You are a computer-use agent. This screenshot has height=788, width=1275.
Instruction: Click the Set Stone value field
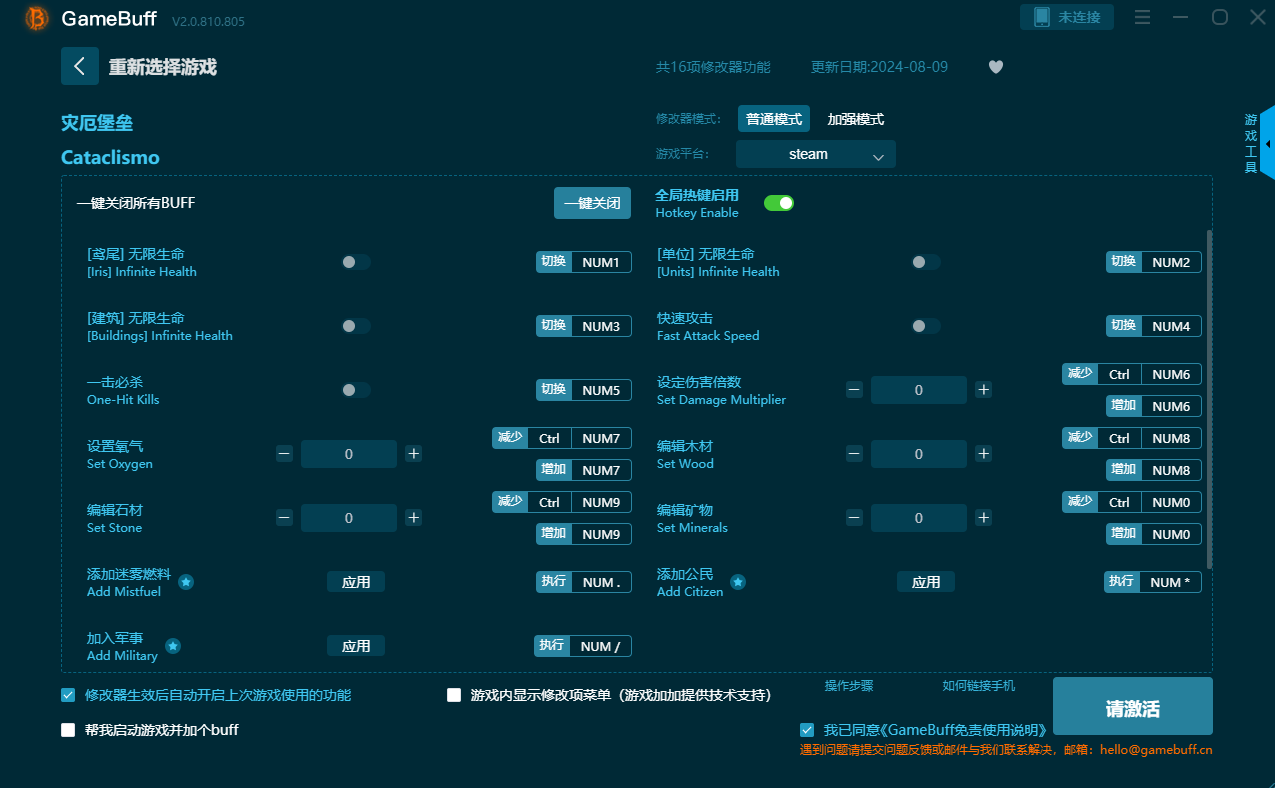click(349, 518)
